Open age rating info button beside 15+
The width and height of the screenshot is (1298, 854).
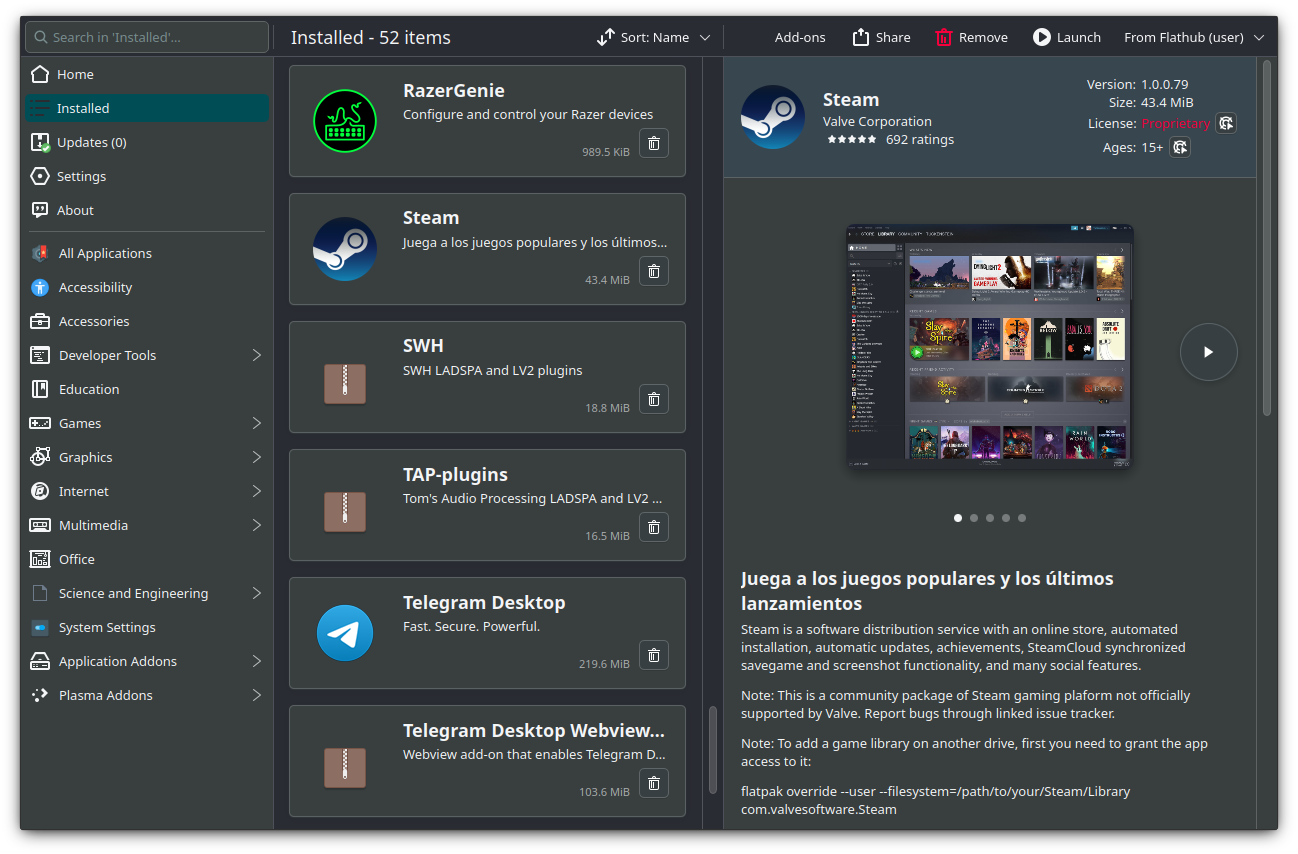pos(1180,147)
